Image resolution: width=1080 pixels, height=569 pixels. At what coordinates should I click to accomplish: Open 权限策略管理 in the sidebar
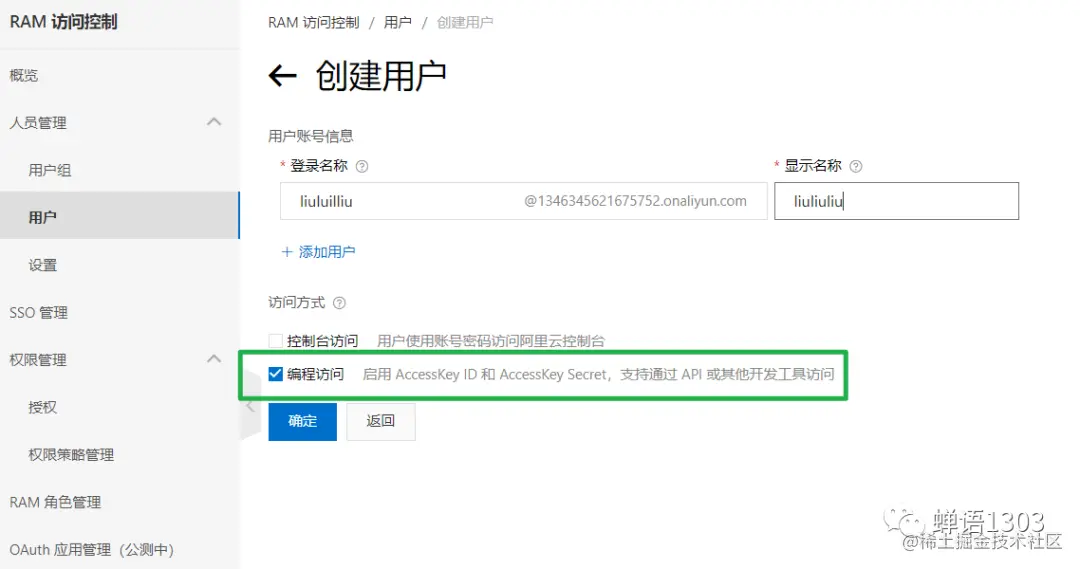click(71, 455)
